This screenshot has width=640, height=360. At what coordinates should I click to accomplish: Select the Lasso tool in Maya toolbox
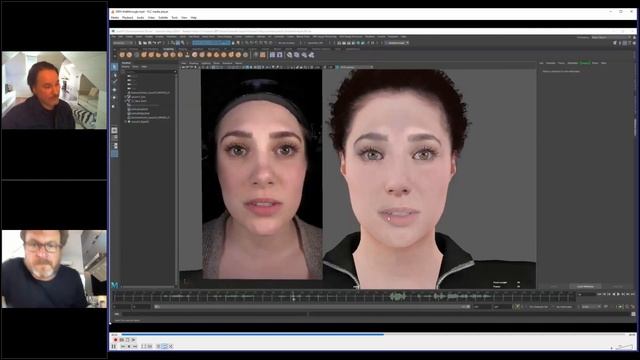[114, 75]
